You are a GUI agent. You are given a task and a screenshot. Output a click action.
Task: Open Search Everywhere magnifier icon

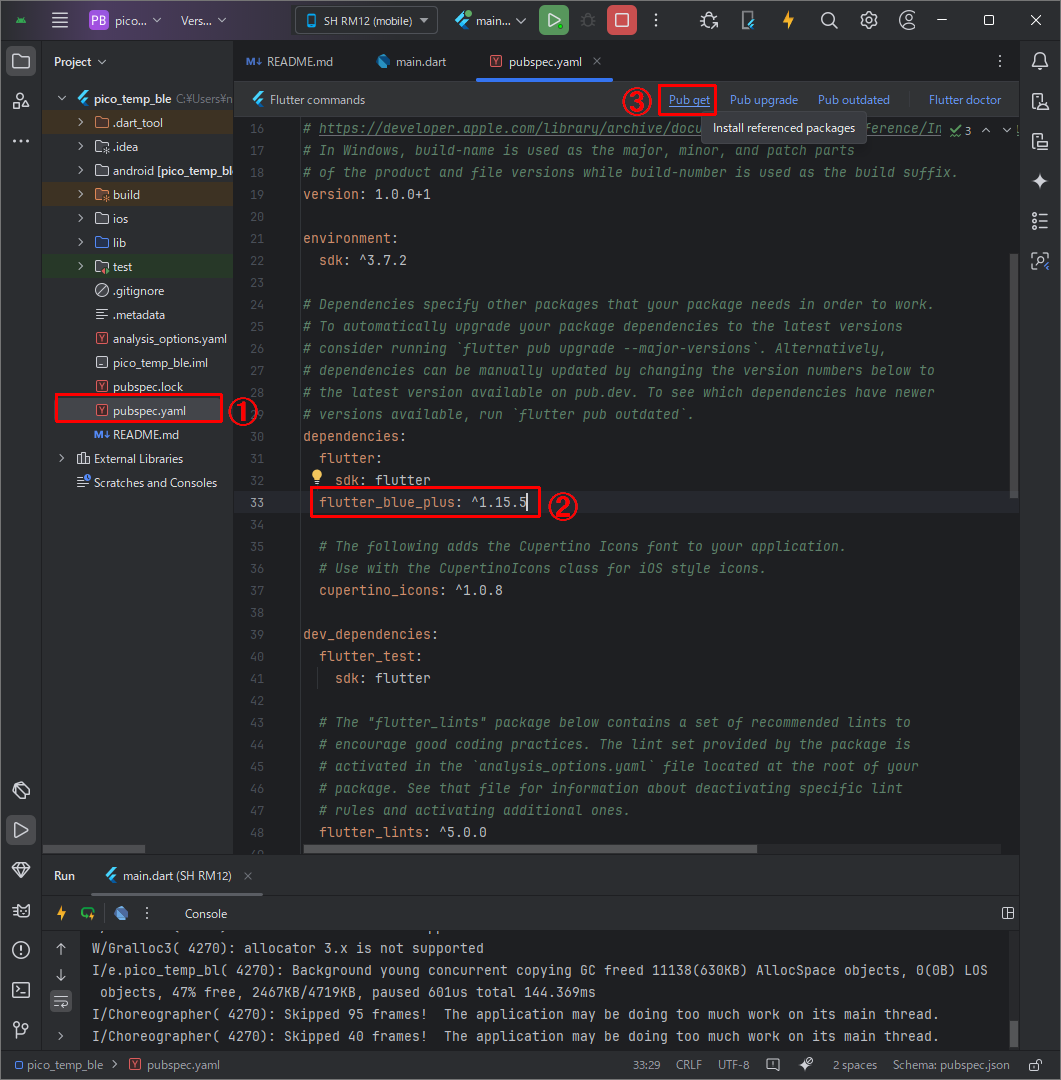pyautogui.click(x=829, y=21)
